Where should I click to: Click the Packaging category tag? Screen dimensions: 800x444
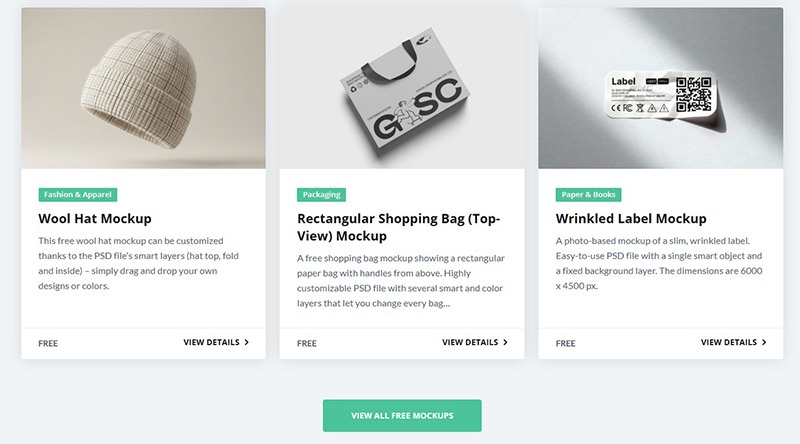(x=321, y=194)
